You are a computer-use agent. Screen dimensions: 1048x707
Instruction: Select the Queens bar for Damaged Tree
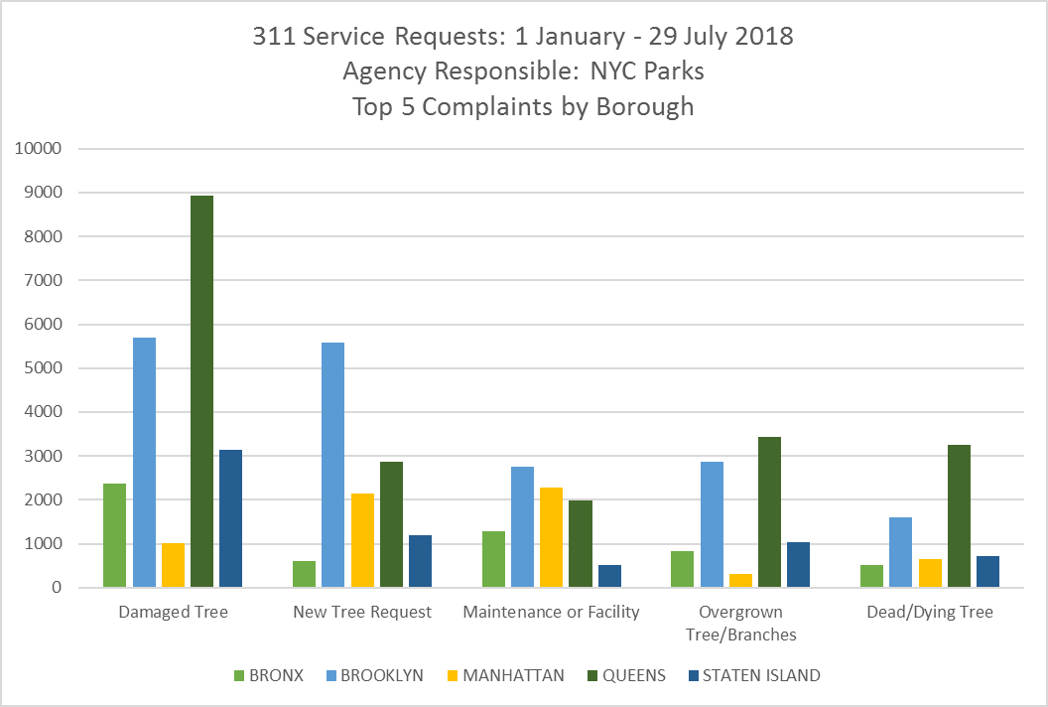click(202, 392)
